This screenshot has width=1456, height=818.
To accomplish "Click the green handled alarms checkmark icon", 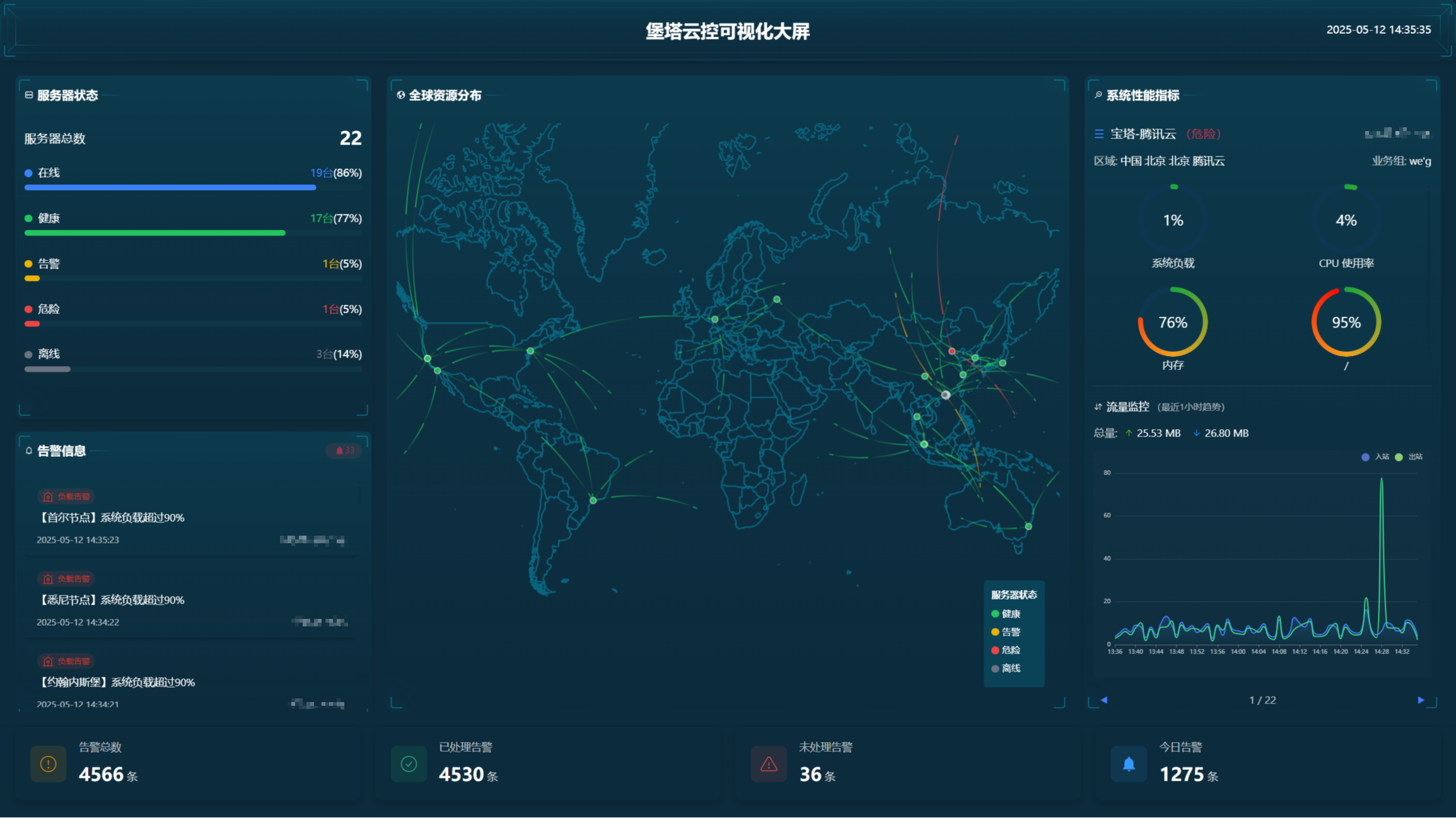I will 409,764.
